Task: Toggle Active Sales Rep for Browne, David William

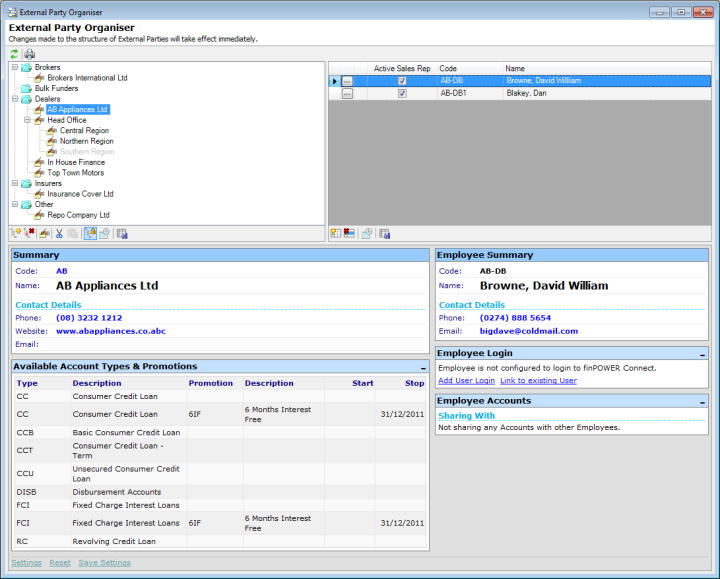Action: click(402, 81)
